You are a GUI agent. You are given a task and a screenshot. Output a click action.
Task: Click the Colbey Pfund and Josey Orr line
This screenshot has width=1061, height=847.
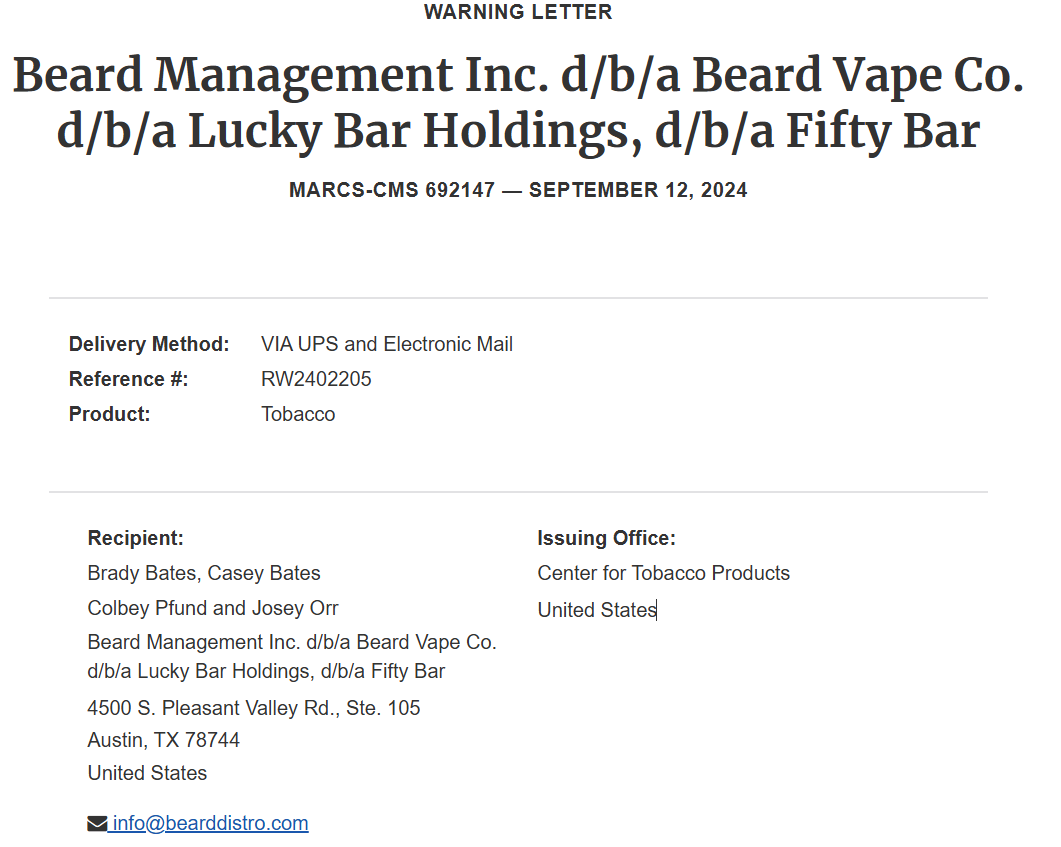212,608
